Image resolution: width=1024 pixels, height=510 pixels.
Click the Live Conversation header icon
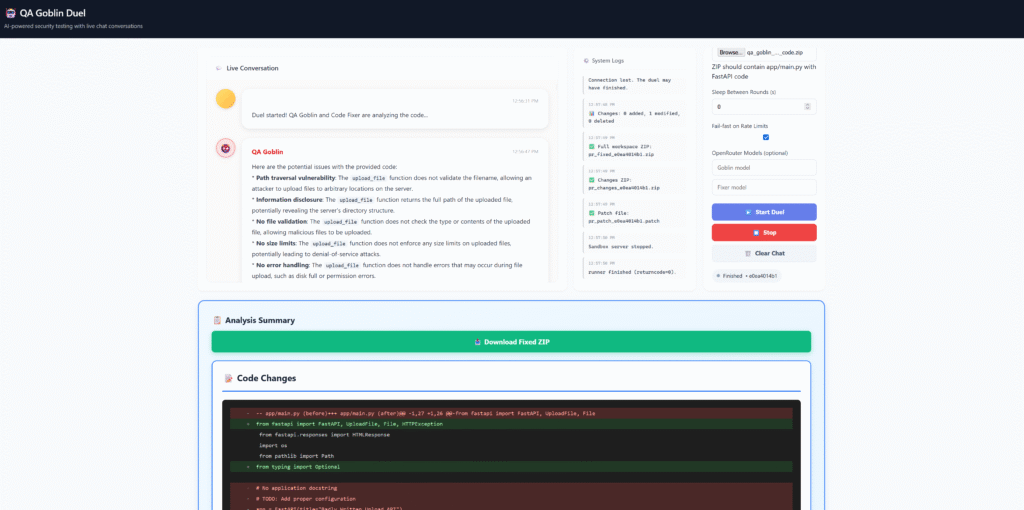tap(219, 68)
